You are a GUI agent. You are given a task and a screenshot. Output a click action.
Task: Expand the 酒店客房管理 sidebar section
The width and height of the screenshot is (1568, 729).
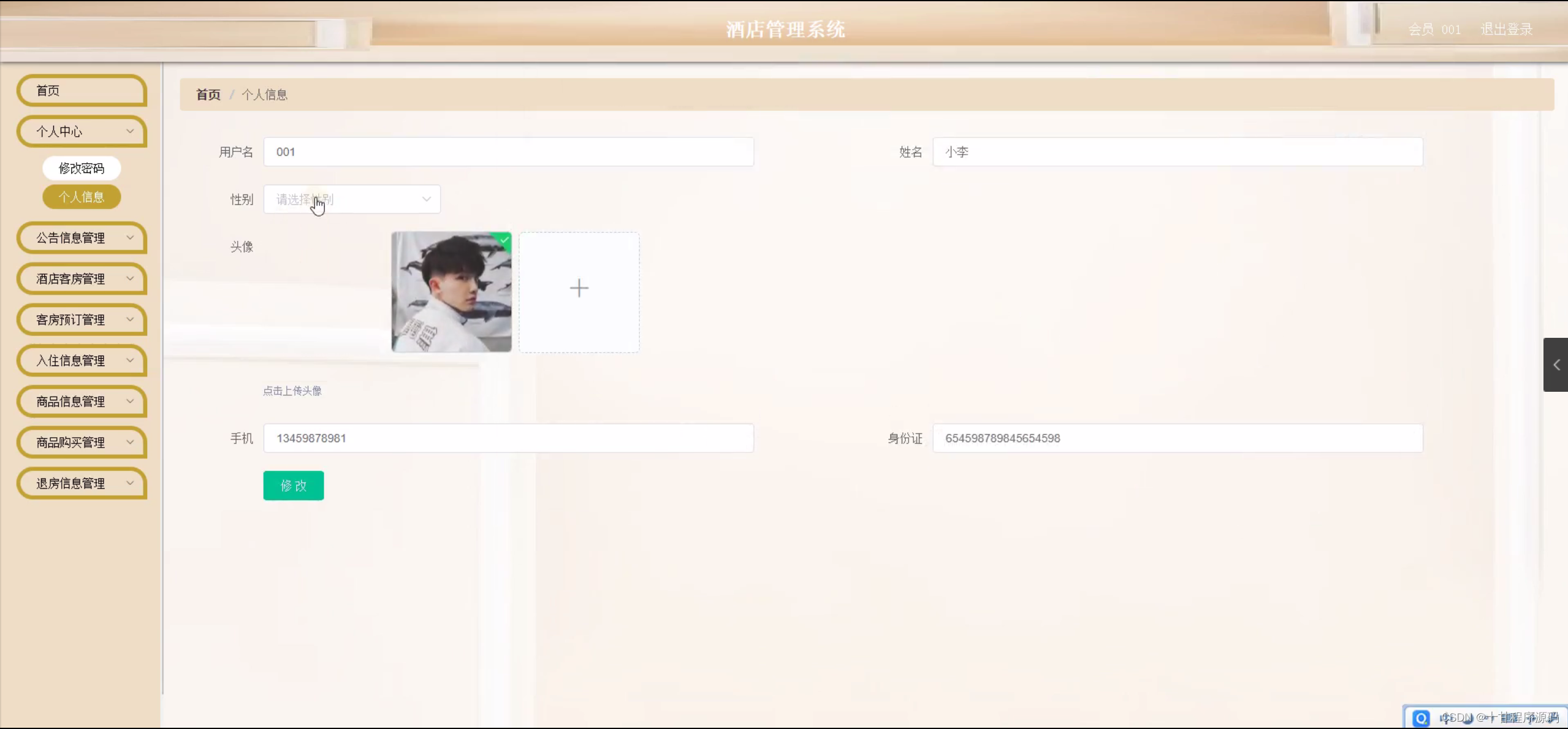(82, 278)
